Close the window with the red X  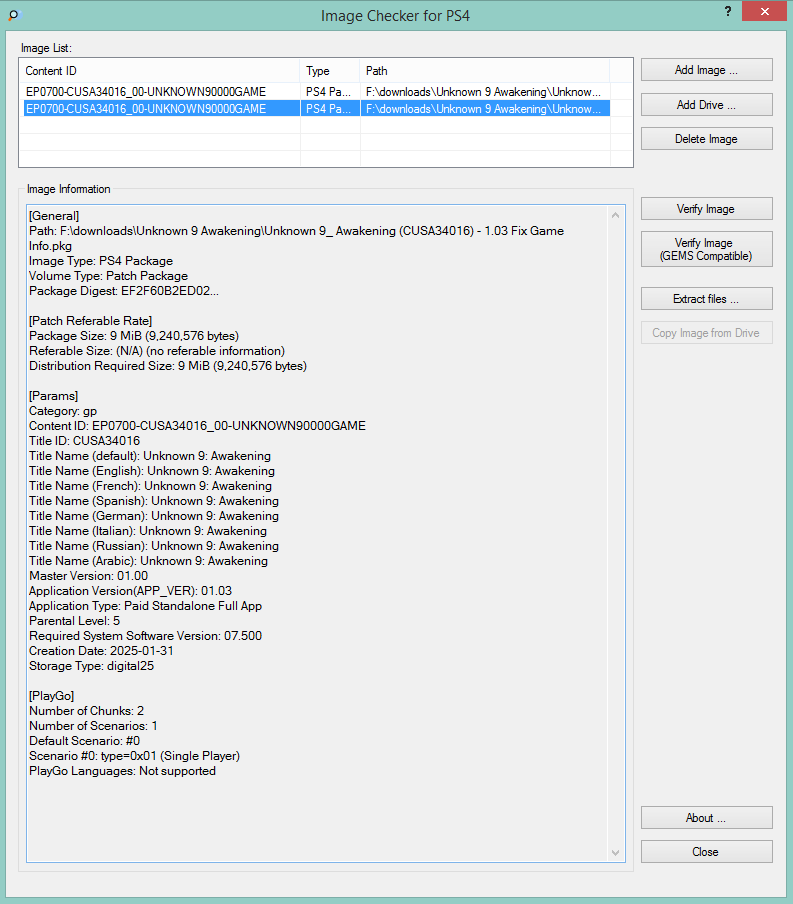(x=765, y=12)
